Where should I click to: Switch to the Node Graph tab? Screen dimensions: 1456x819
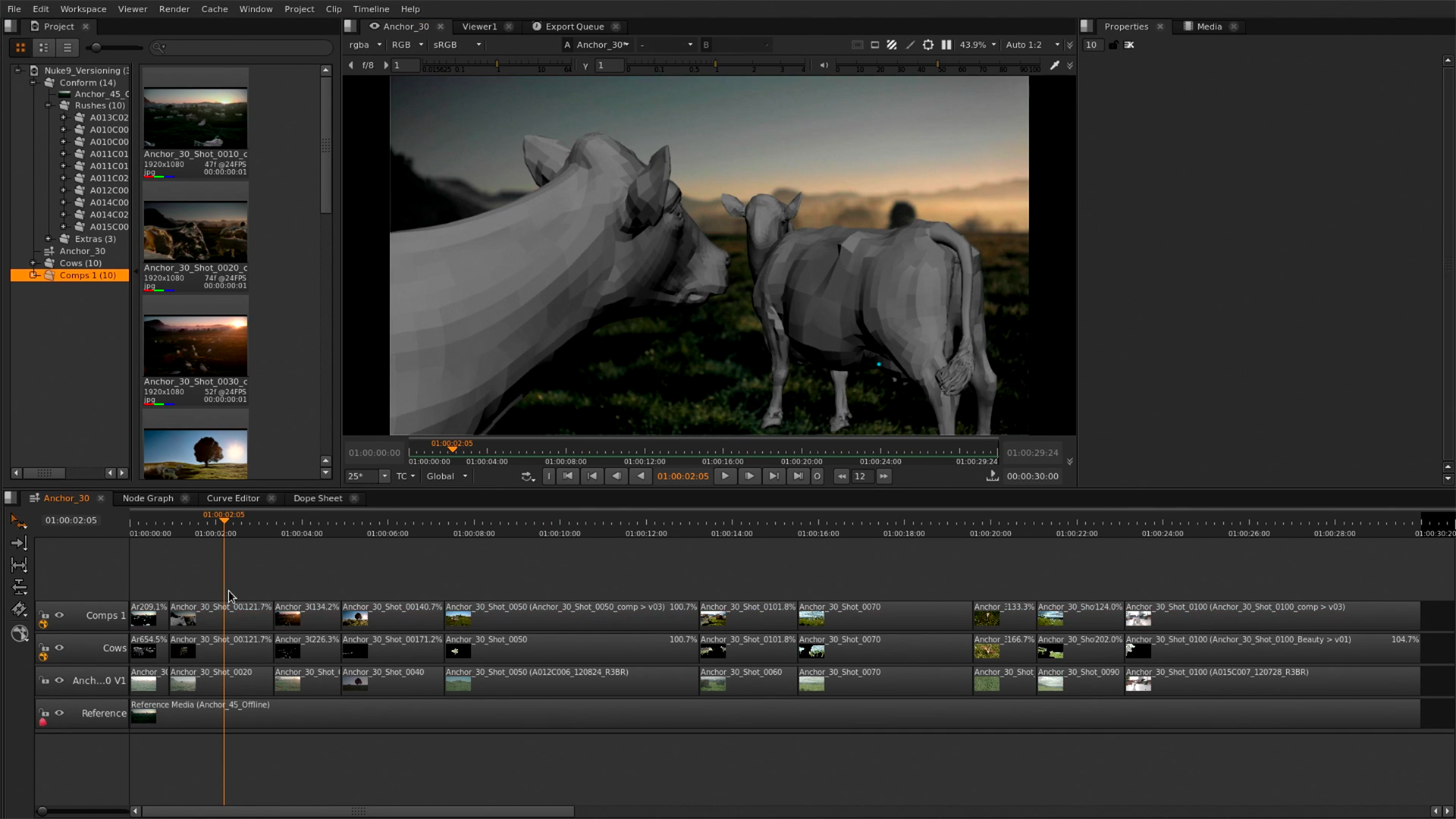148,498
